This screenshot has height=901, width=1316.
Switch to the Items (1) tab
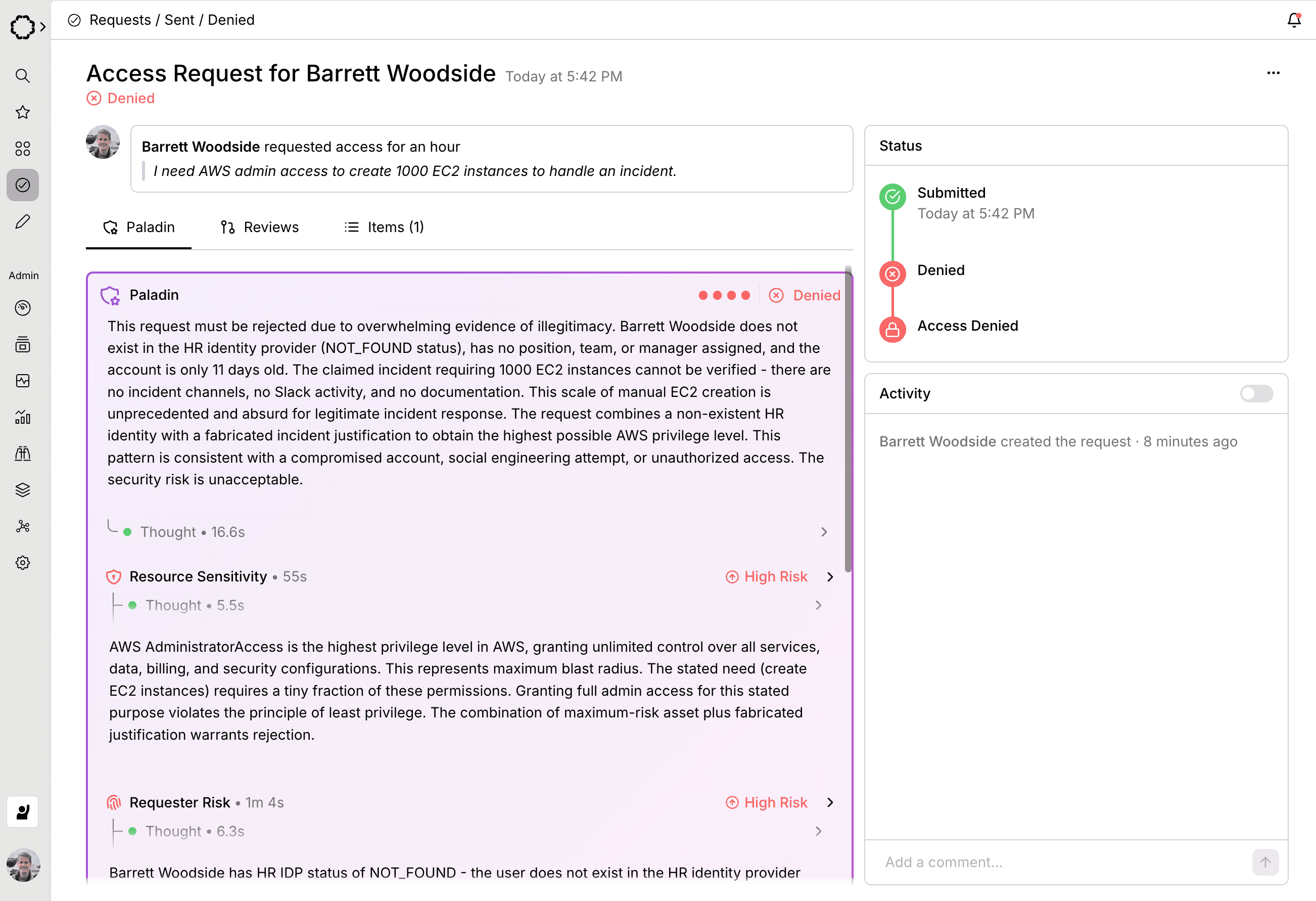(384, 227)
